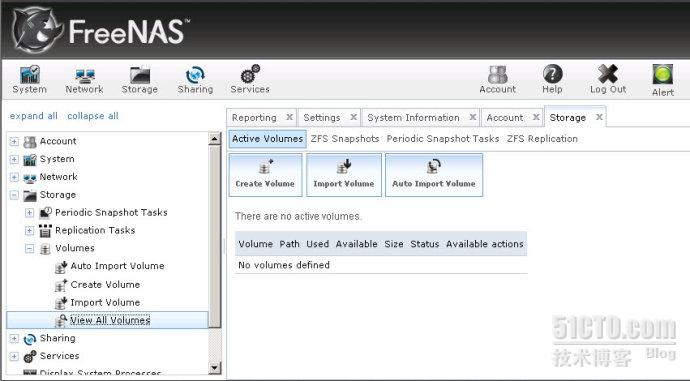Viewport: 690px width, 381px height.
Task: Expand the Network tree node
Action: (x=14, y=177)
